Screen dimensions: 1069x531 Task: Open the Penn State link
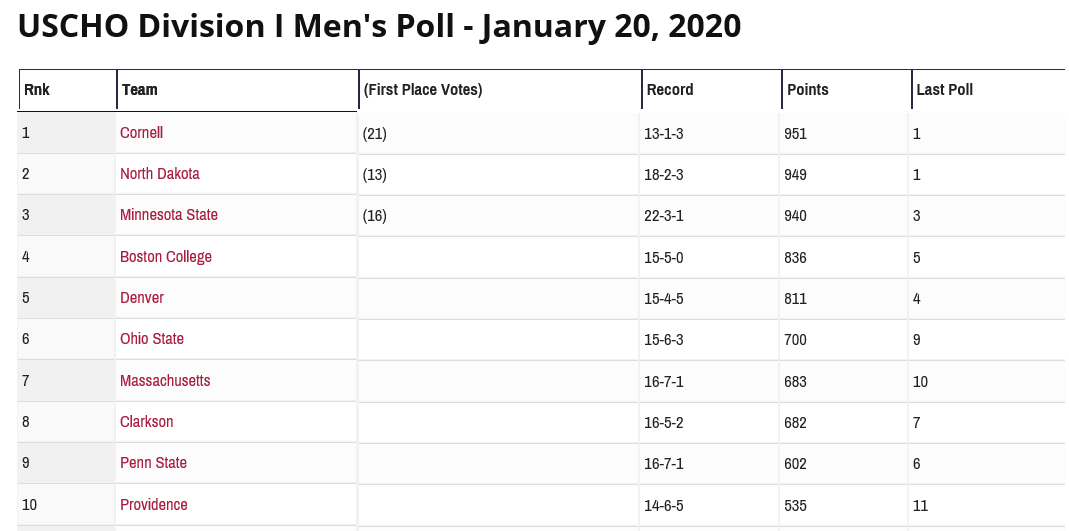153,462
